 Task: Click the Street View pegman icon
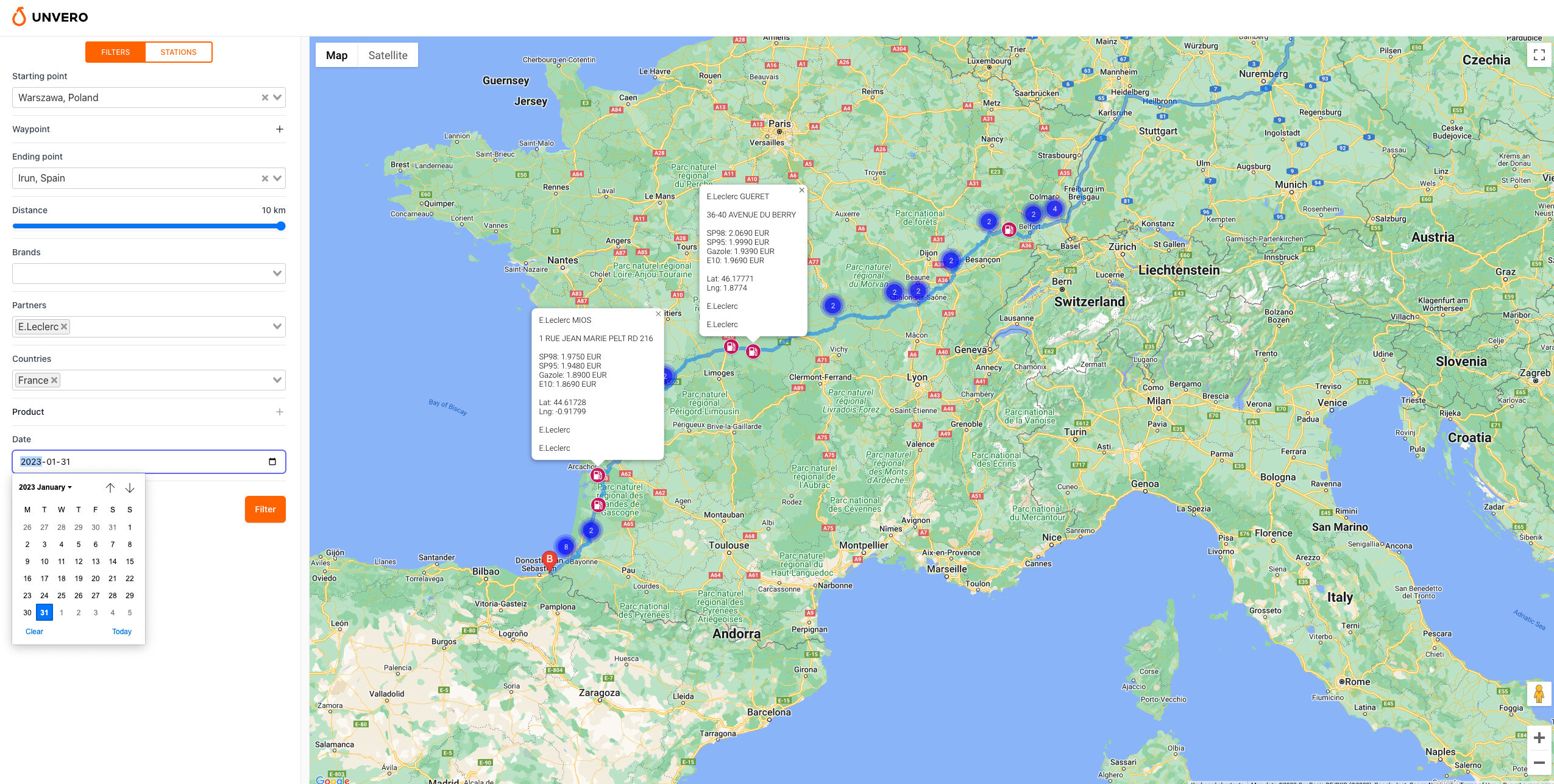click(x=1539, y=694)
